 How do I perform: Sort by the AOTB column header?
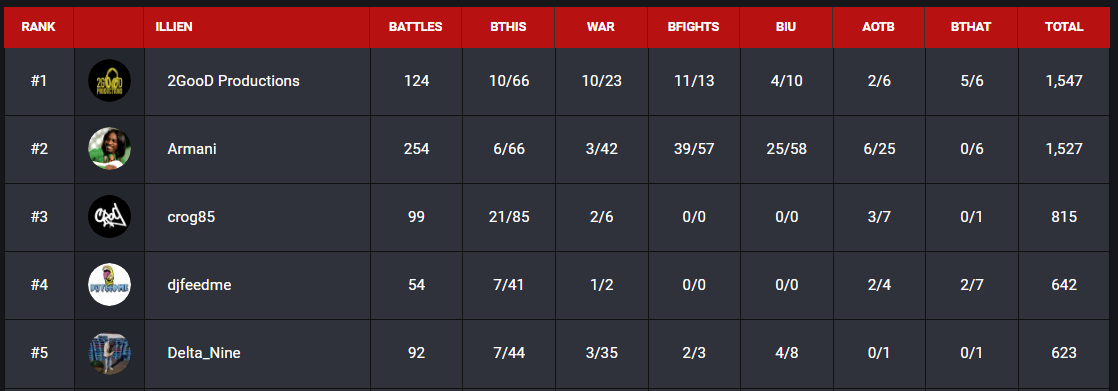pyautogui.click(x=879, y=27)
